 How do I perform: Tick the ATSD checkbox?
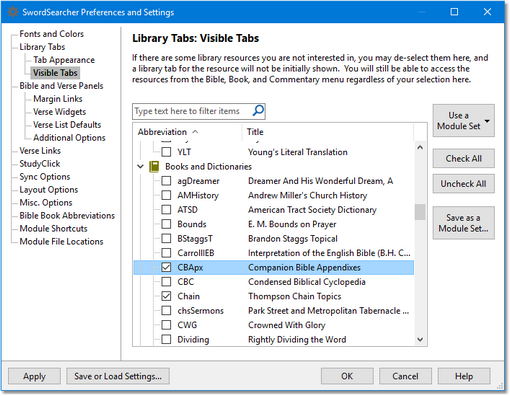tap(166, 210)
